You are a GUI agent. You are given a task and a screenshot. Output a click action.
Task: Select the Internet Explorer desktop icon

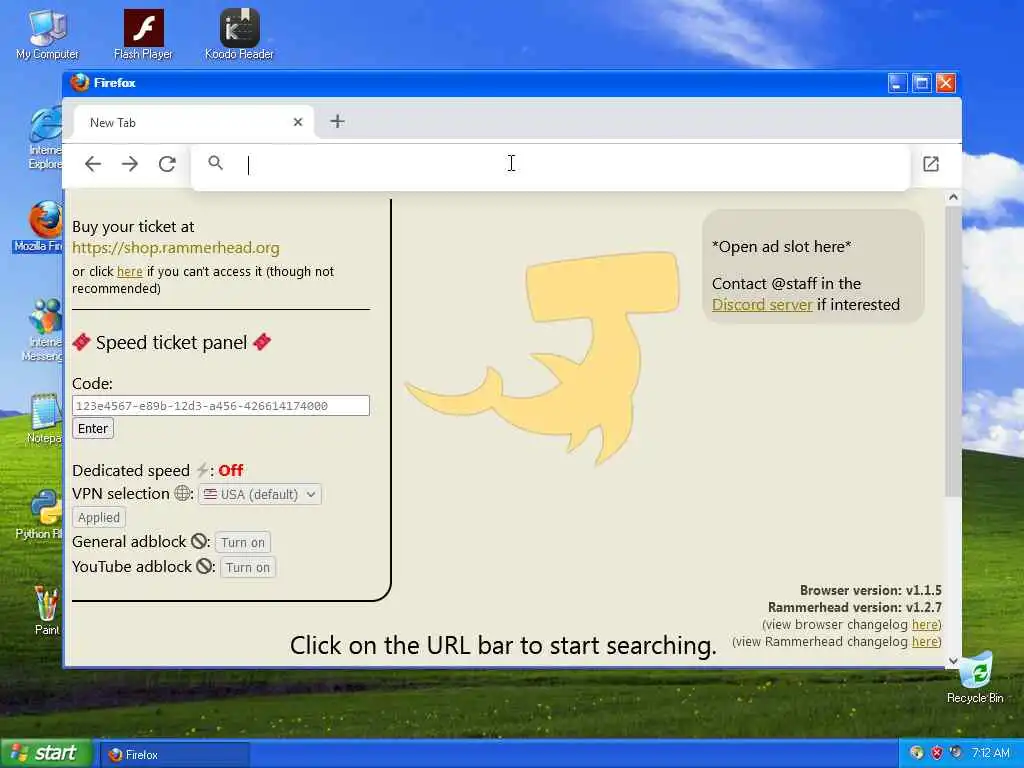[46, 138]
